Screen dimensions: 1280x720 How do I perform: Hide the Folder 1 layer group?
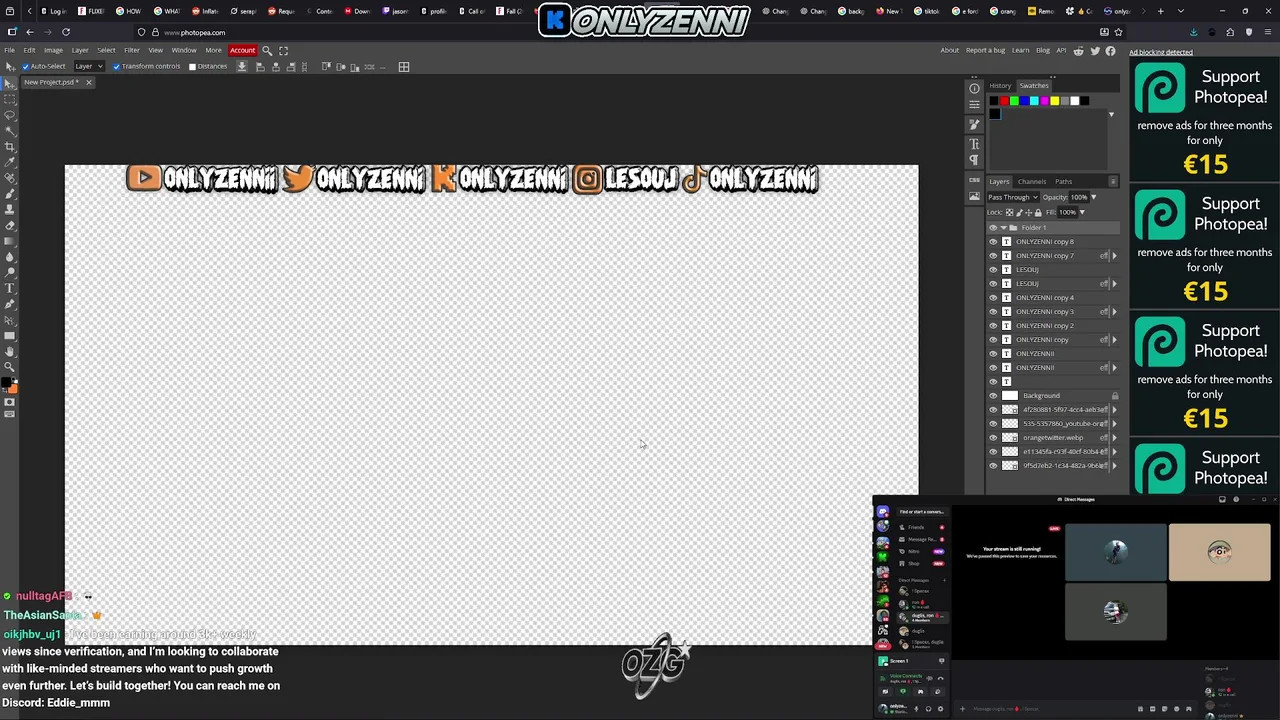[x=993, y=228]
